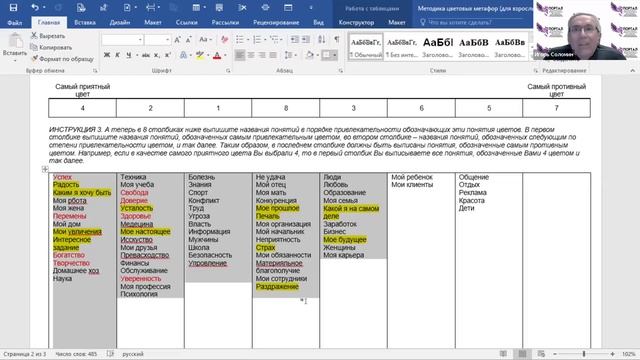Apply red font color button
640x360 pixels.
(217, 55)
